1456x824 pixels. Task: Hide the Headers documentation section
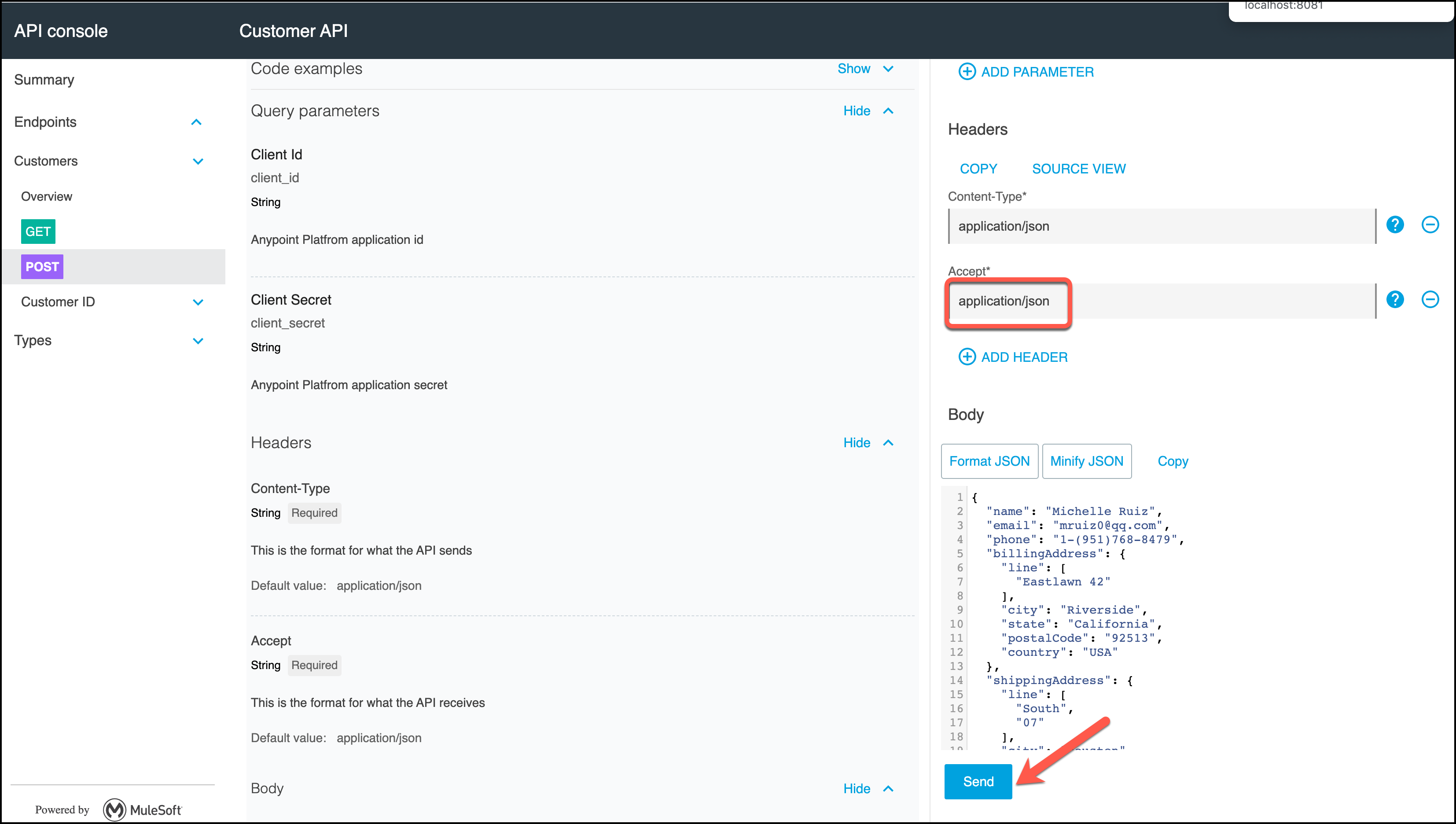868,442
